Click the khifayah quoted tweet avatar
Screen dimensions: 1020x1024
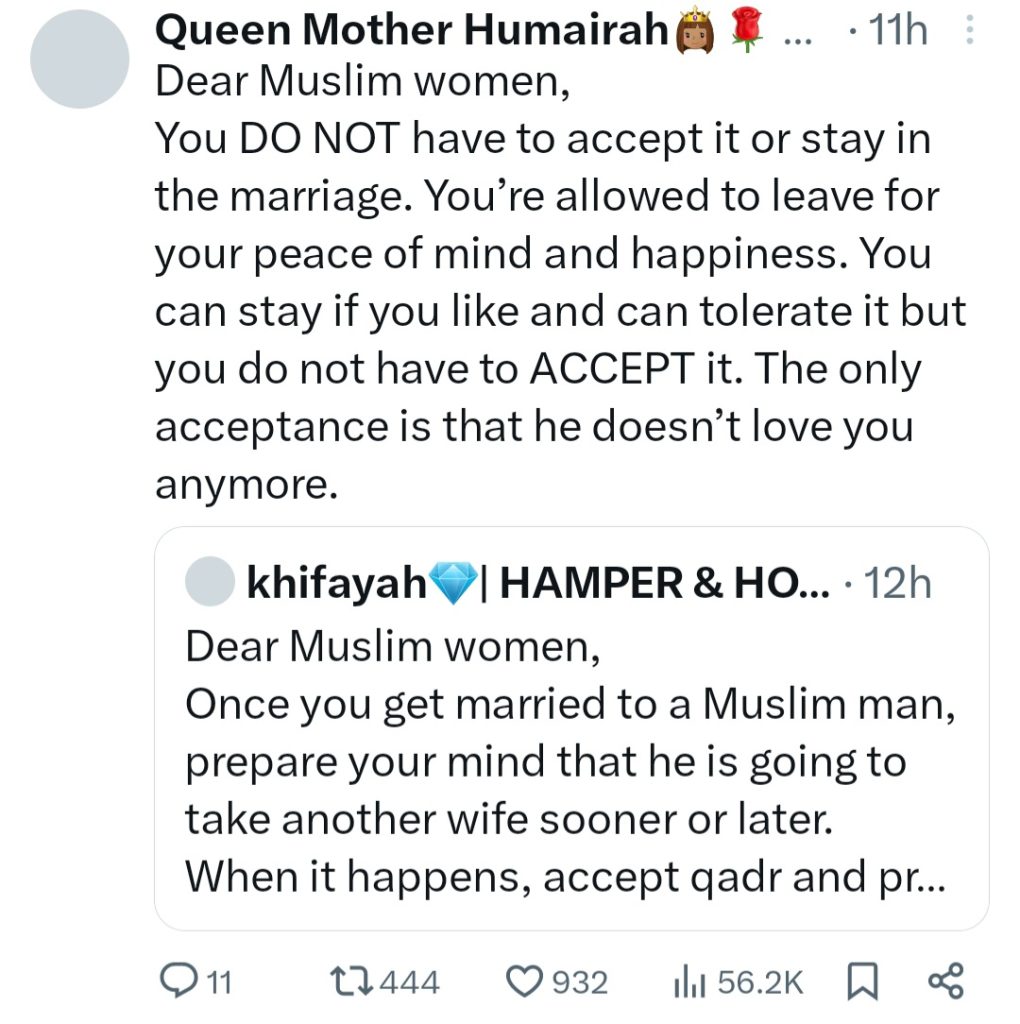[x=209, y=581]
